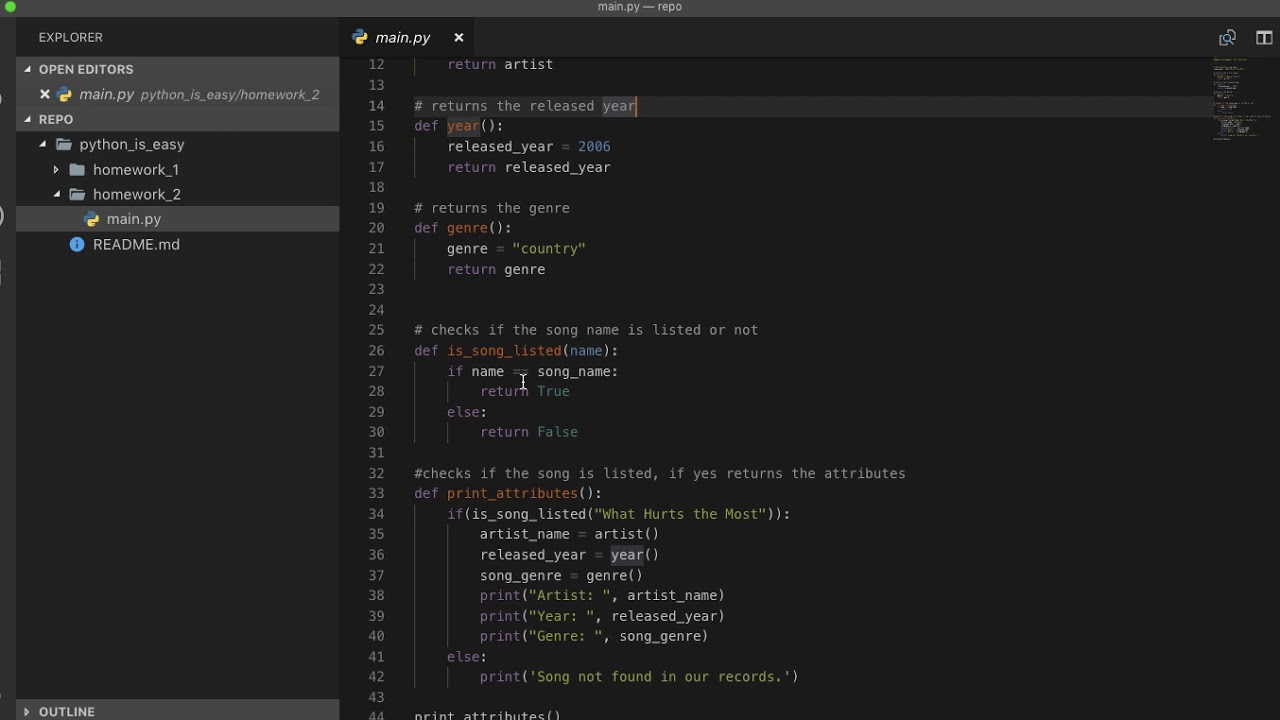Click the 'def genre():' definition

[x=463, y=228]
